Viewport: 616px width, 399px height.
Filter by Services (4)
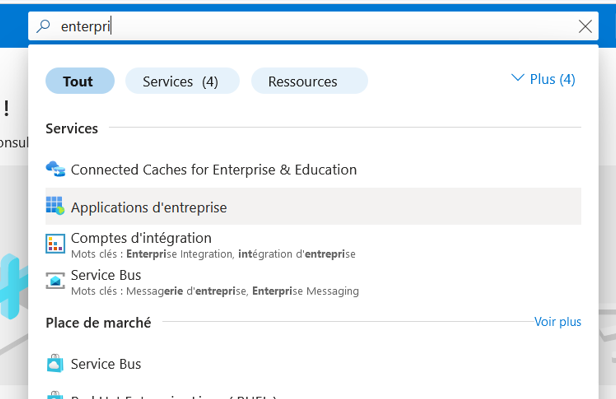(182, 81)
